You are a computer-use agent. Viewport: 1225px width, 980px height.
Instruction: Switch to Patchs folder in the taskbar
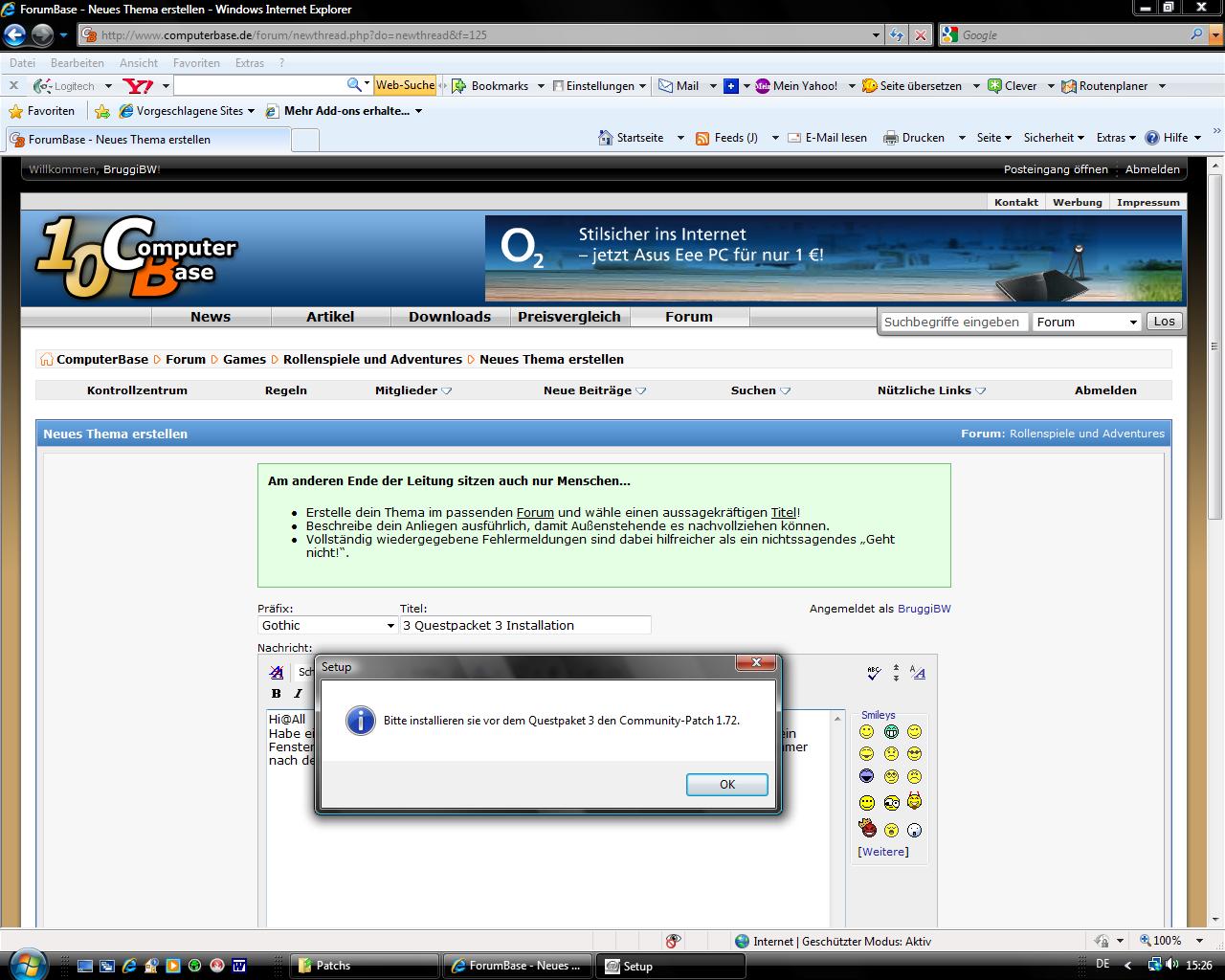364,966
